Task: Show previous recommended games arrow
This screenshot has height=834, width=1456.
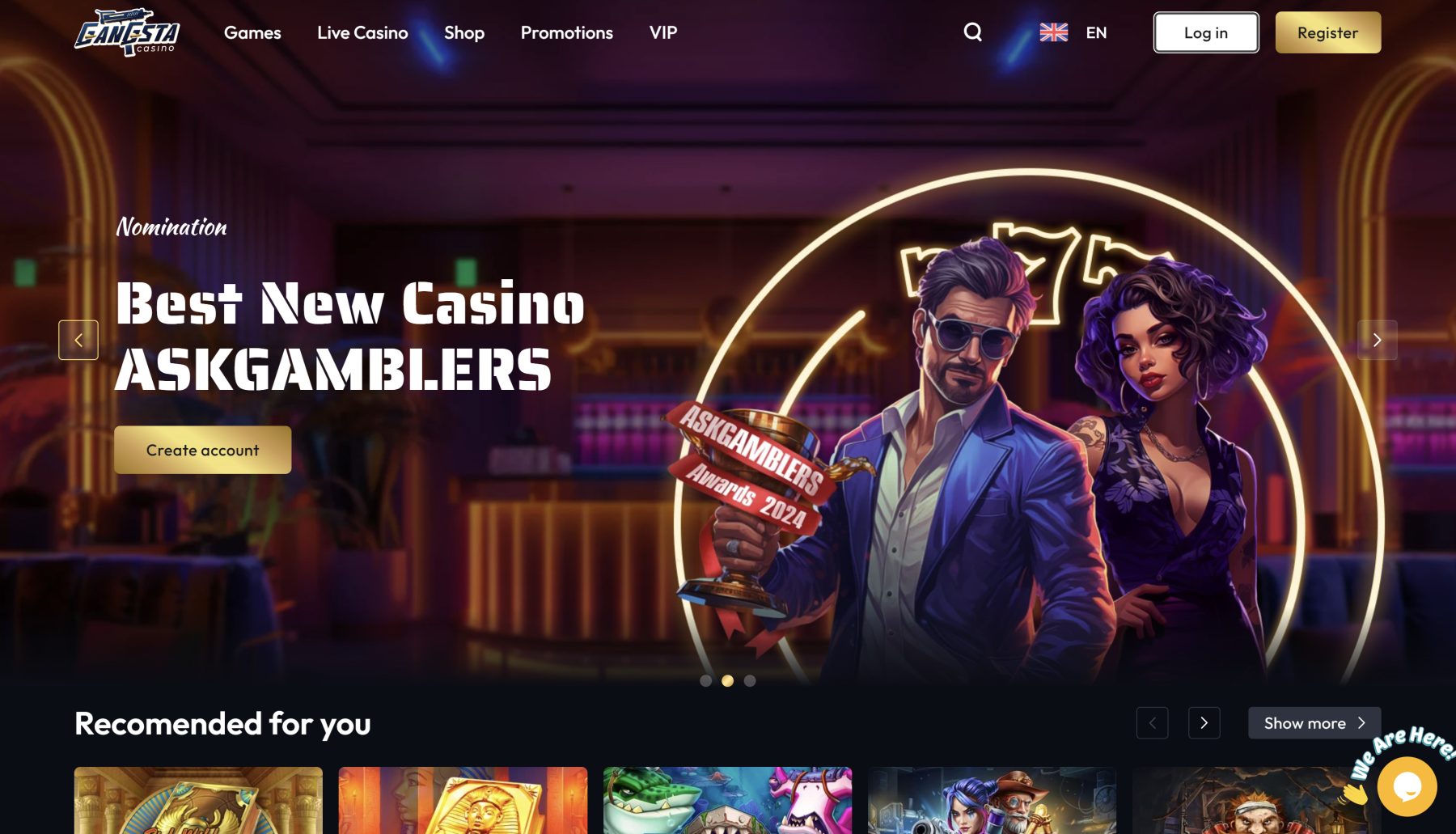Action: coord(1152,723)
